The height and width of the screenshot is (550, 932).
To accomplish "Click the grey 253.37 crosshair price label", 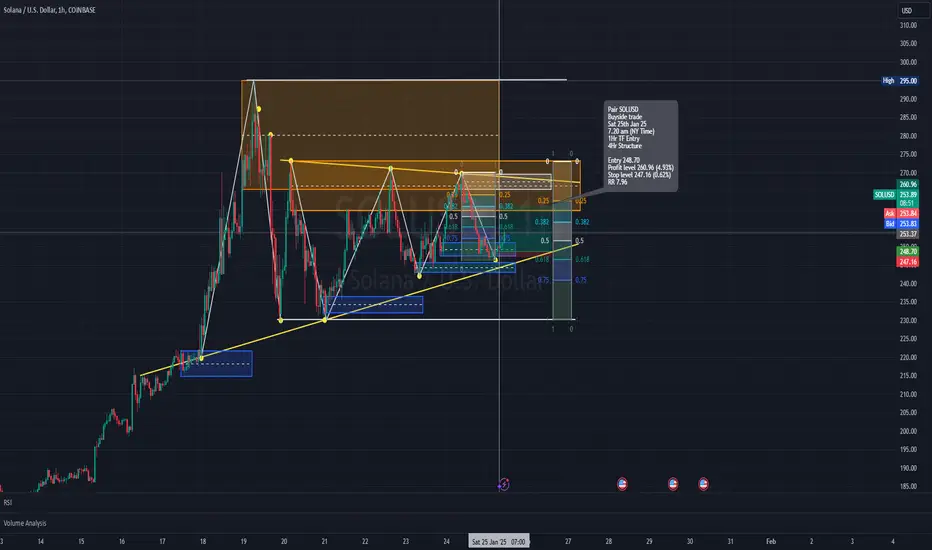I will click(x=908, y=234).
